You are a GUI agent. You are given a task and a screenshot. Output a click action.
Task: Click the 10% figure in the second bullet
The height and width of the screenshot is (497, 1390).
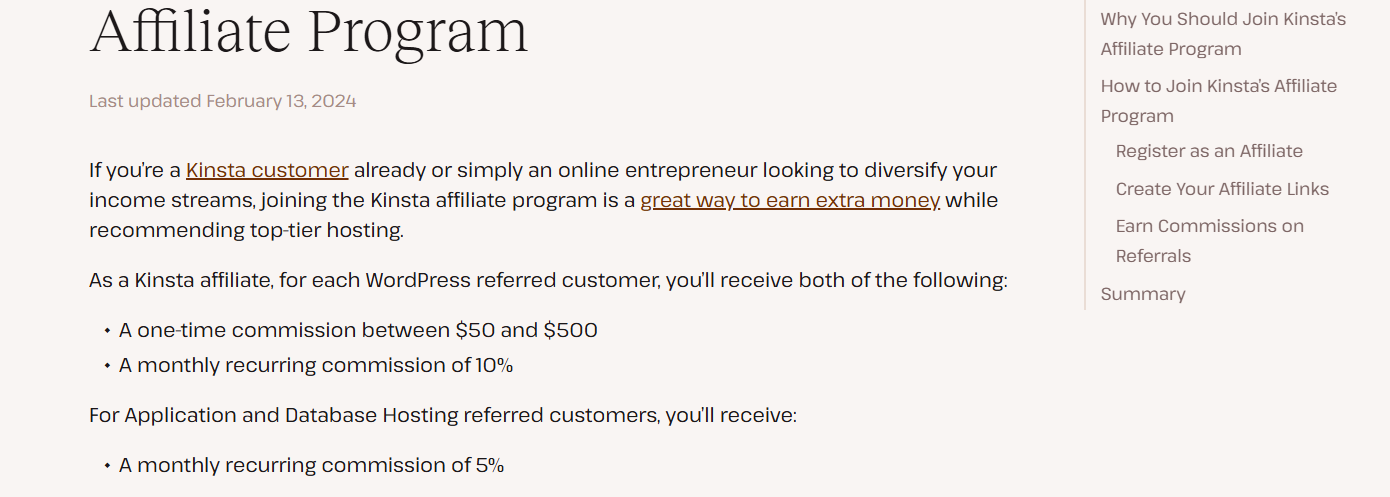[x=494, y=365]
